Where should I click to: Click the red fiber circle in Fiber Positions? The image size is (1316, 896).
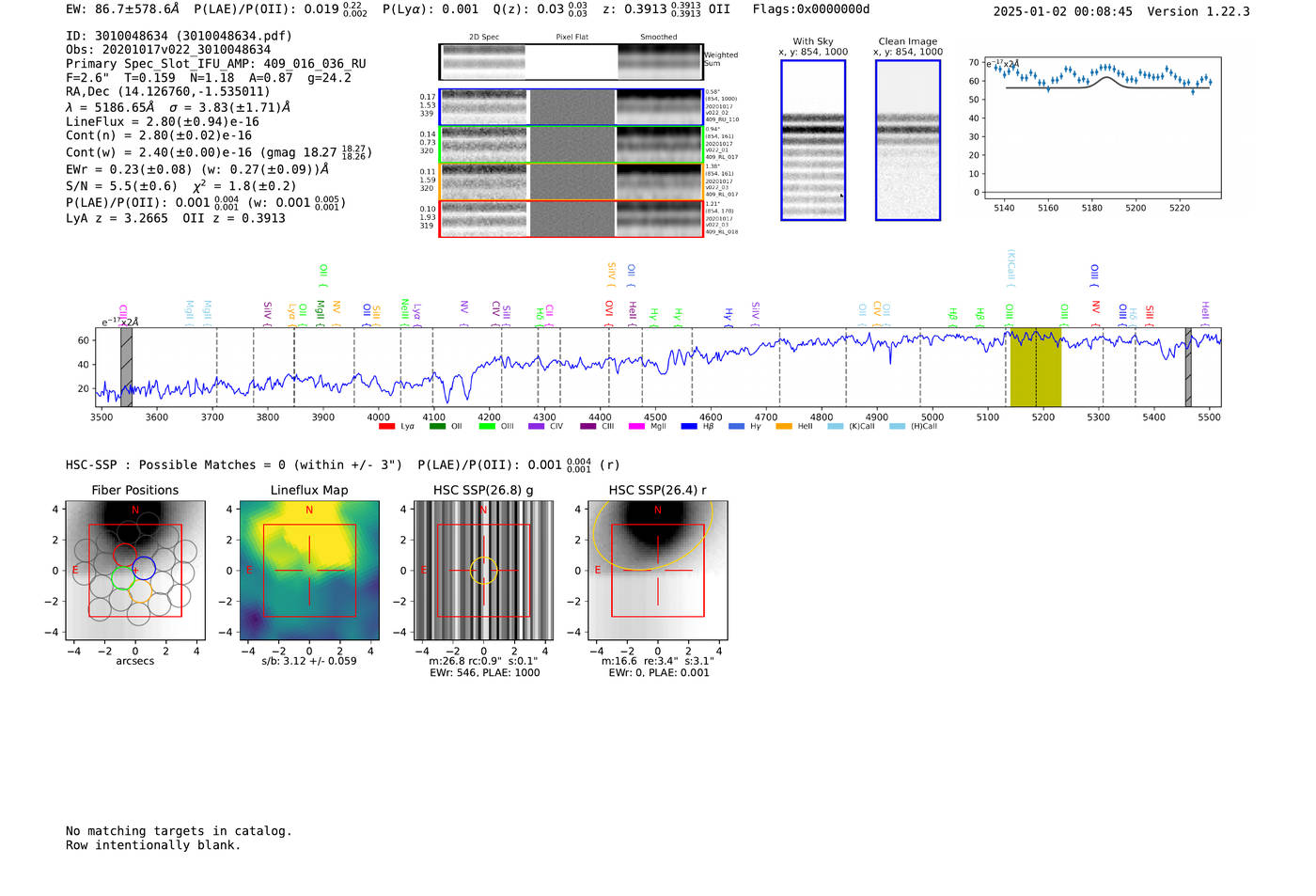pos(125,555)
